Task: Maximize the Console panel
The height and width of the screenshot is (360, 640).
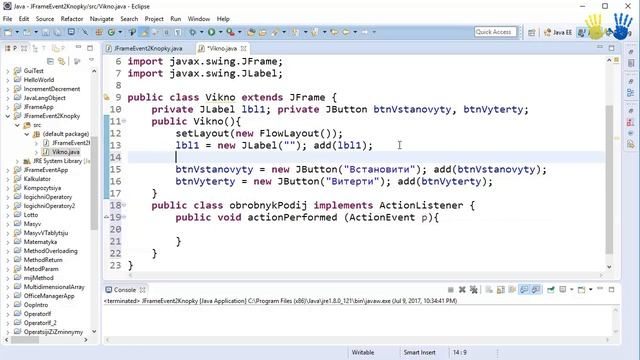Action: coord(611,289)
